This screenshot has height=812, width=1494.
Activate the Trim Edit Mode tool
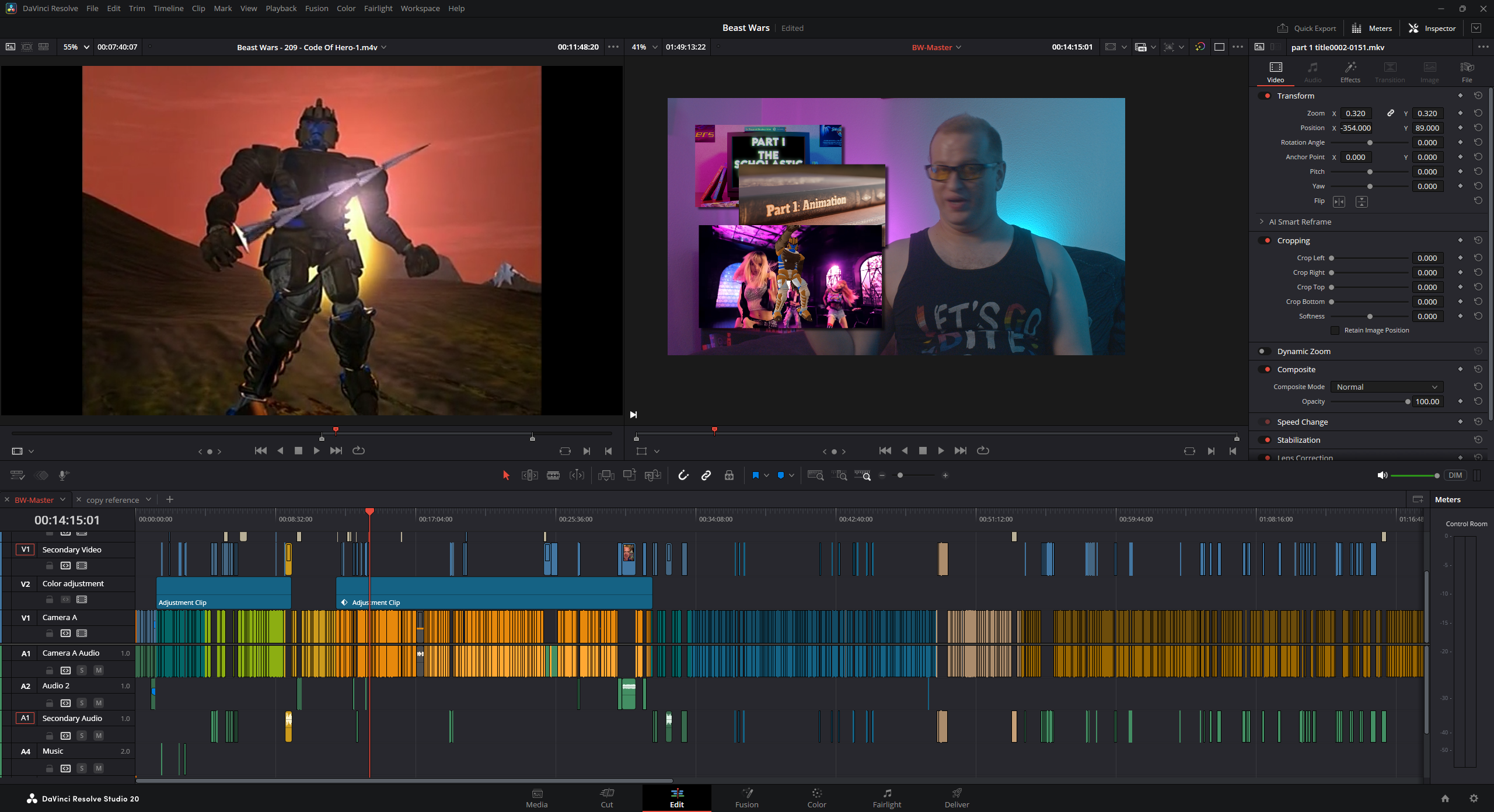pos(529,475)
